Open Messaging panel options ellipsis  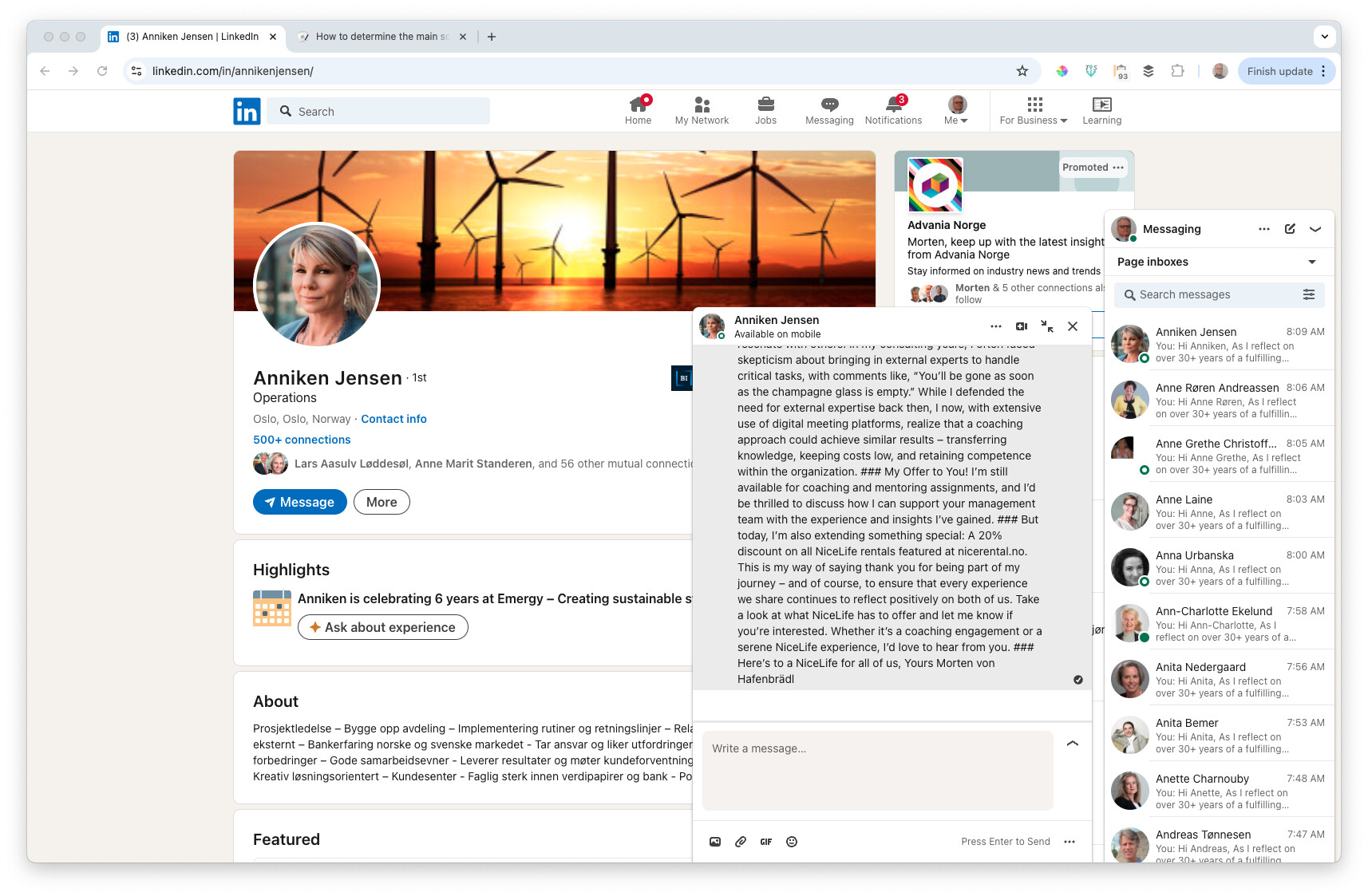[x=1264, y=229]
